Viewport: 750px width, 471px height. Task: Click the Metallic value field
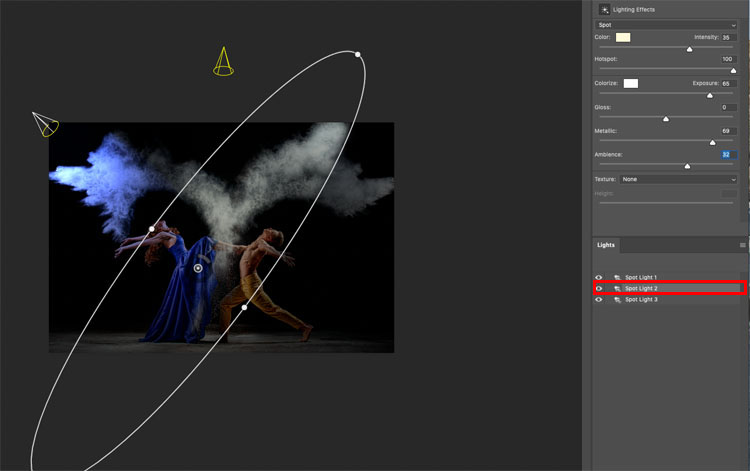(729, 131)
